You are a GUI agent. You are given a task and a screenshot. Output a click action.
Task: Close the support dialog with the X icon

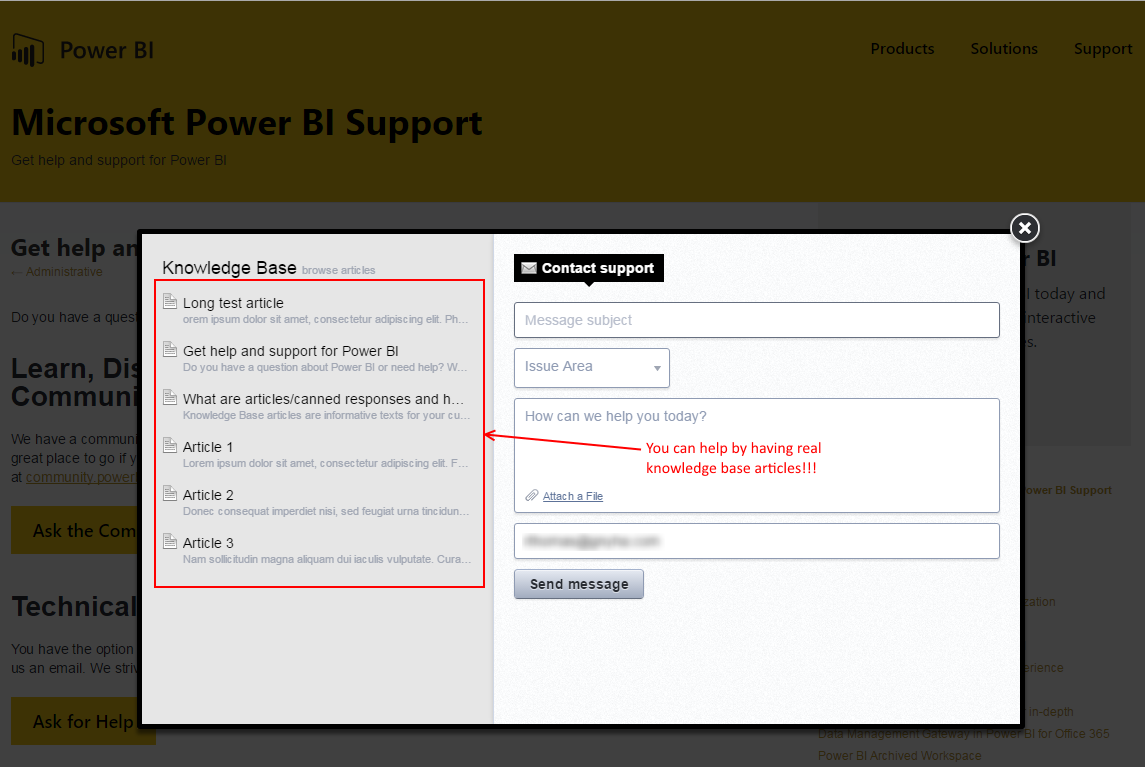pos(1025,228)
